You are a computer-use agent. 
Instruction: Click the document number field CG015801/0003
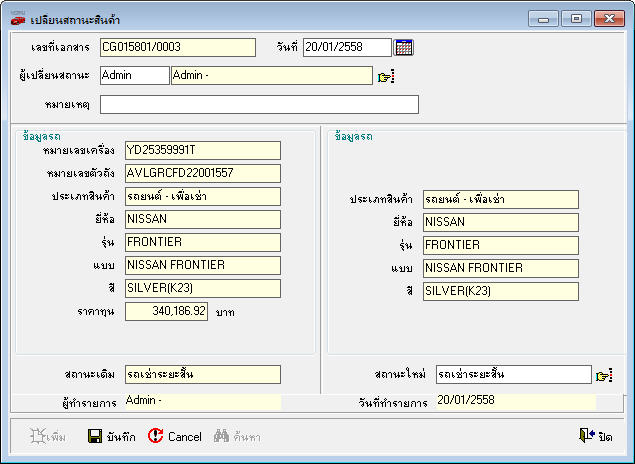click(178, 47)
